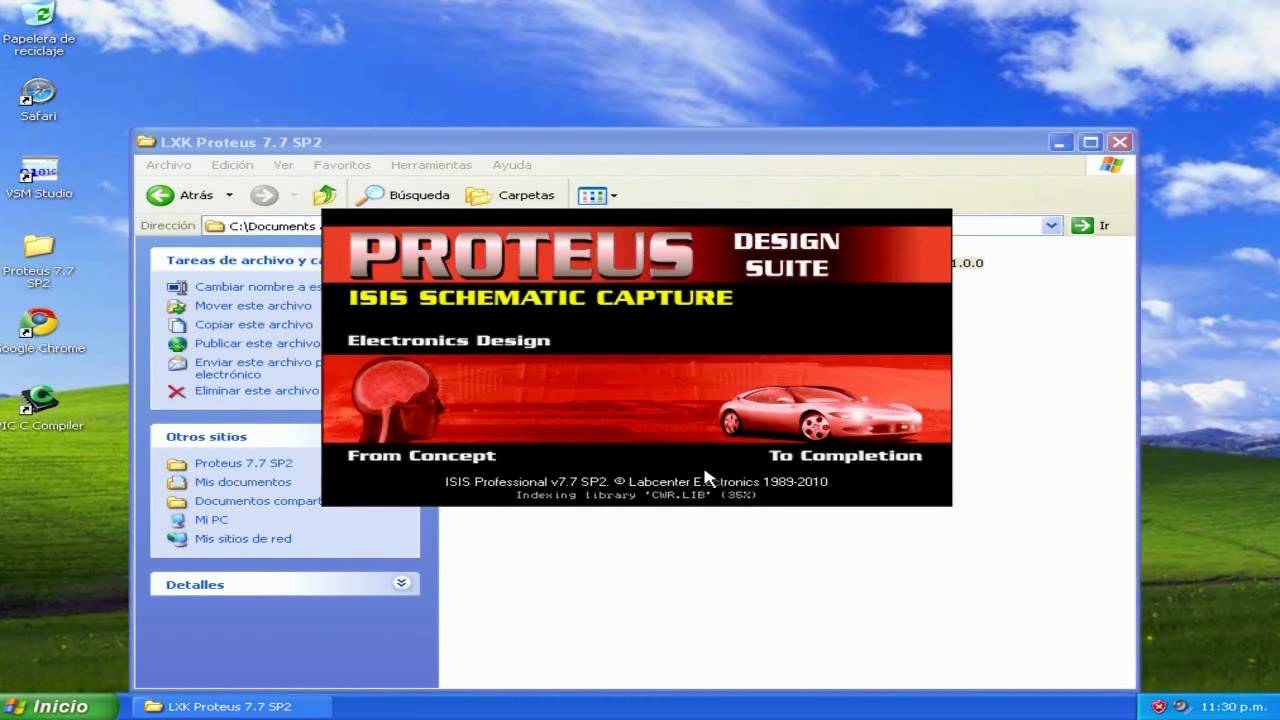The width and height of the screenshot is (1280, 720).
Task: Open the Edición menu
Action: click(x=232, y=165)
